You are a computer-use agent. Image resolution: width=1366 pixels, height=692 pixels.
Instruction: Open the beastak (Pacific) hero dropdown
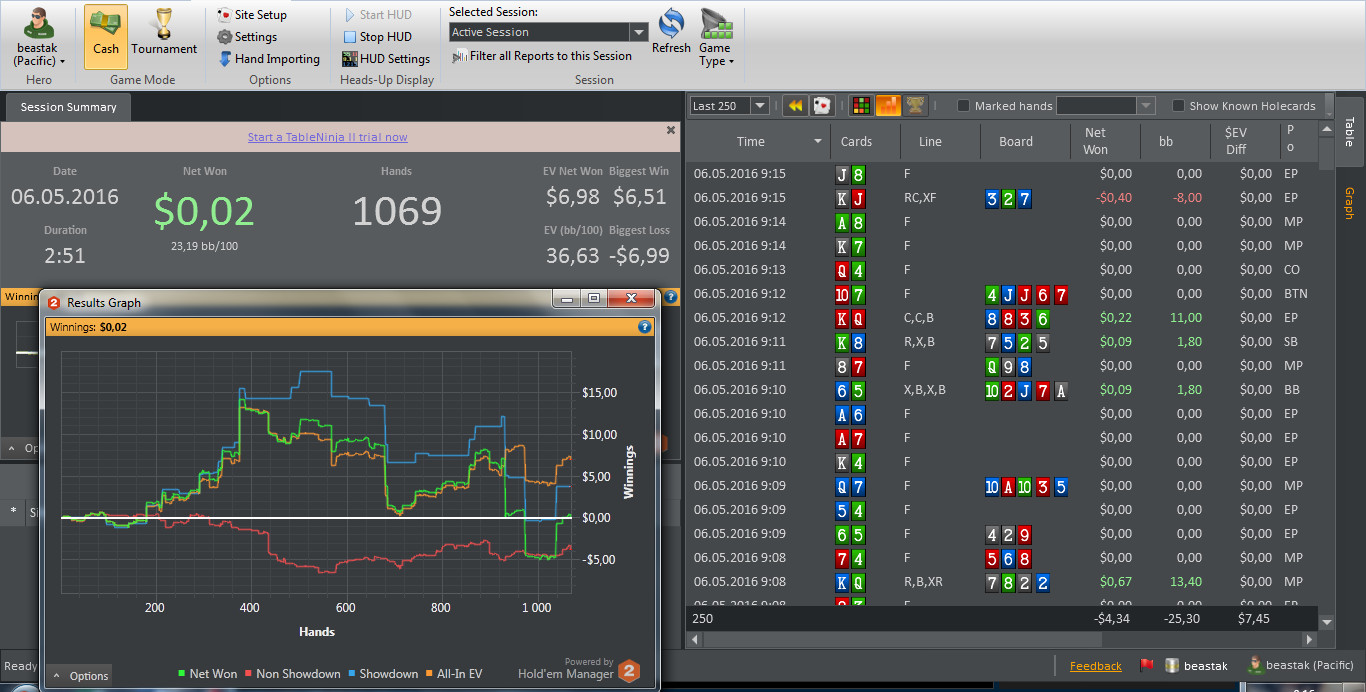[39, 38]
